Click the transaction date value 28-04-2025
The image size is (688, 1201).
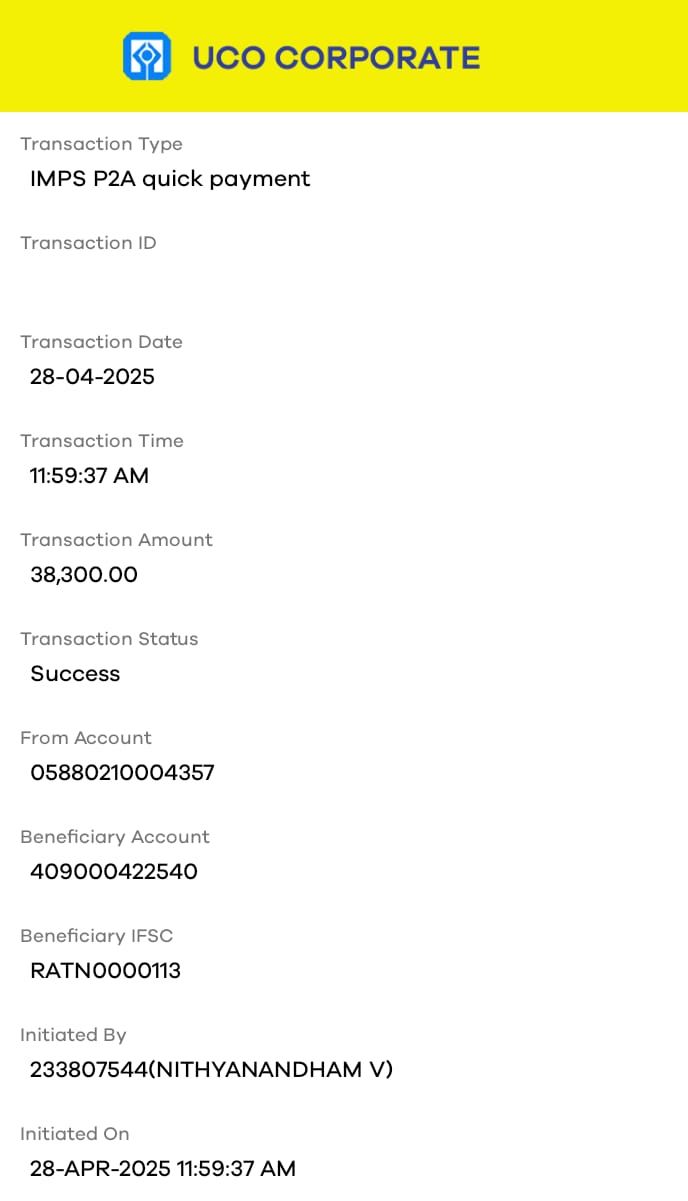point(92,377)
